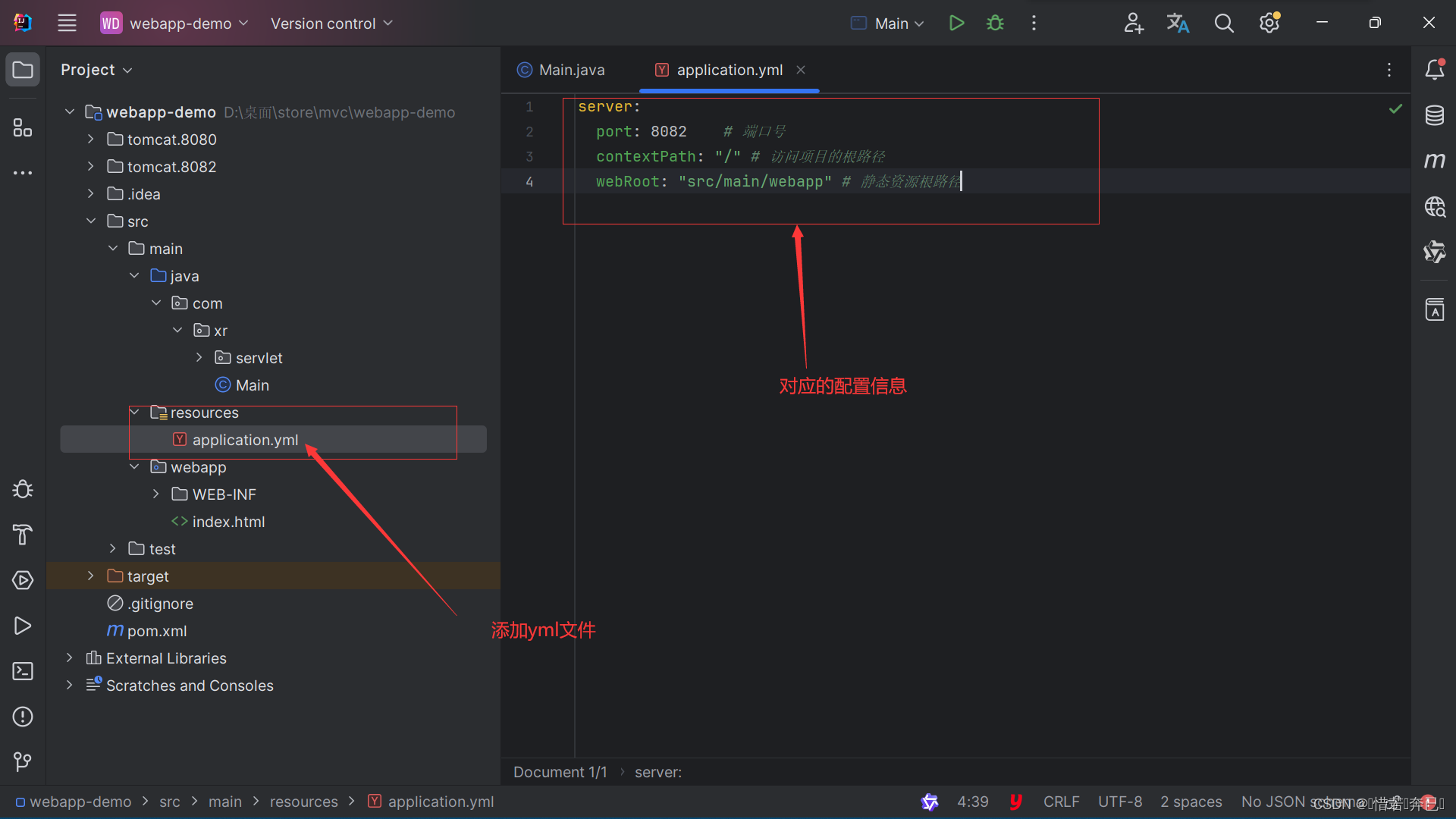The image size is (1456, 819).
Task: Open Search Everywhere magnifier
Action: coord(1224,23)
